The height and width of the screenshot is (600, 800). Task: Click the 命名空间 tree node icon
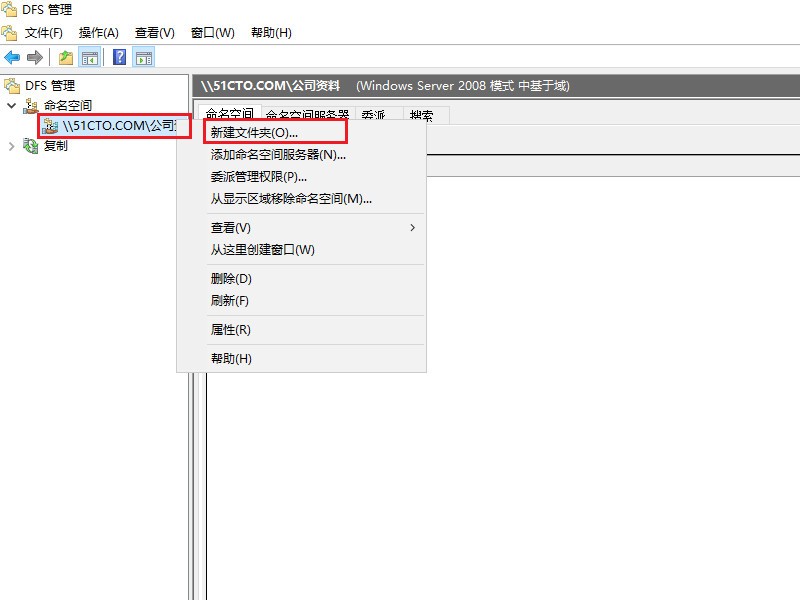tap(32, 105)
